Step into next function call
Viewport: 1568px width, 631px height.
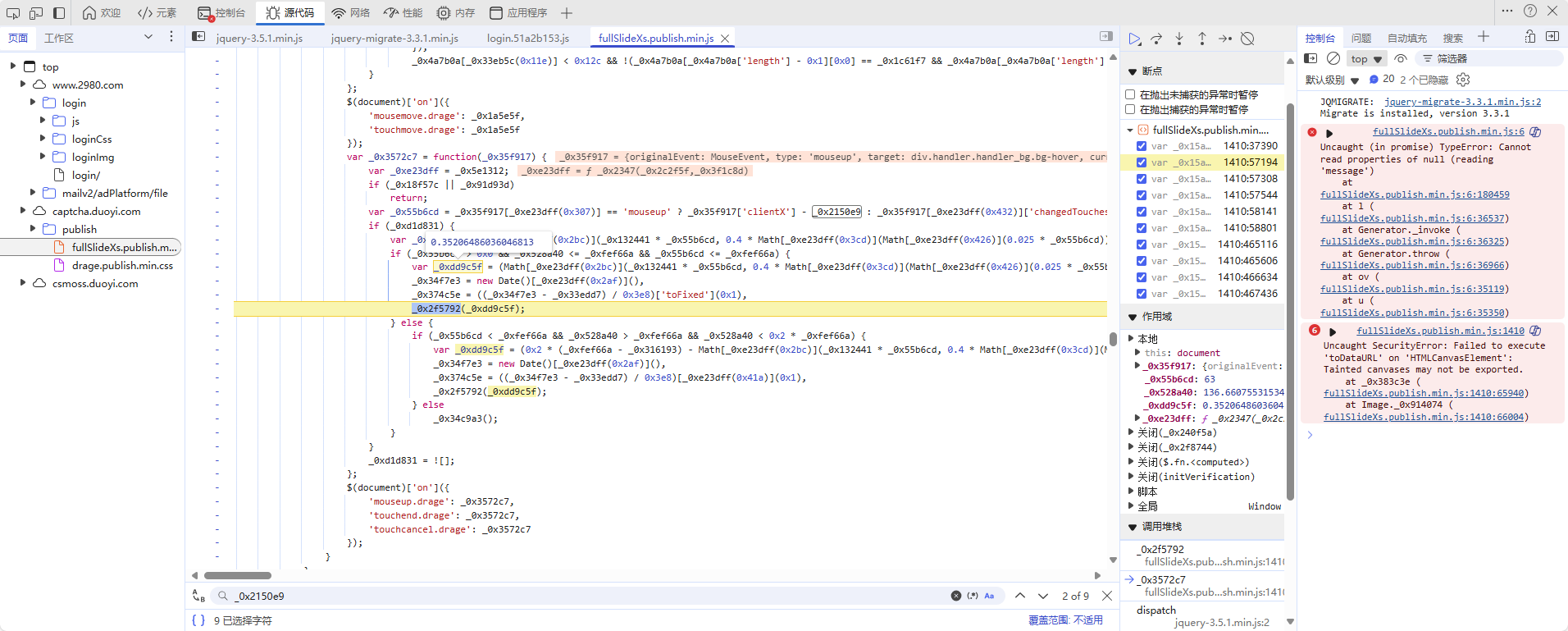[x=1179, y=39]
